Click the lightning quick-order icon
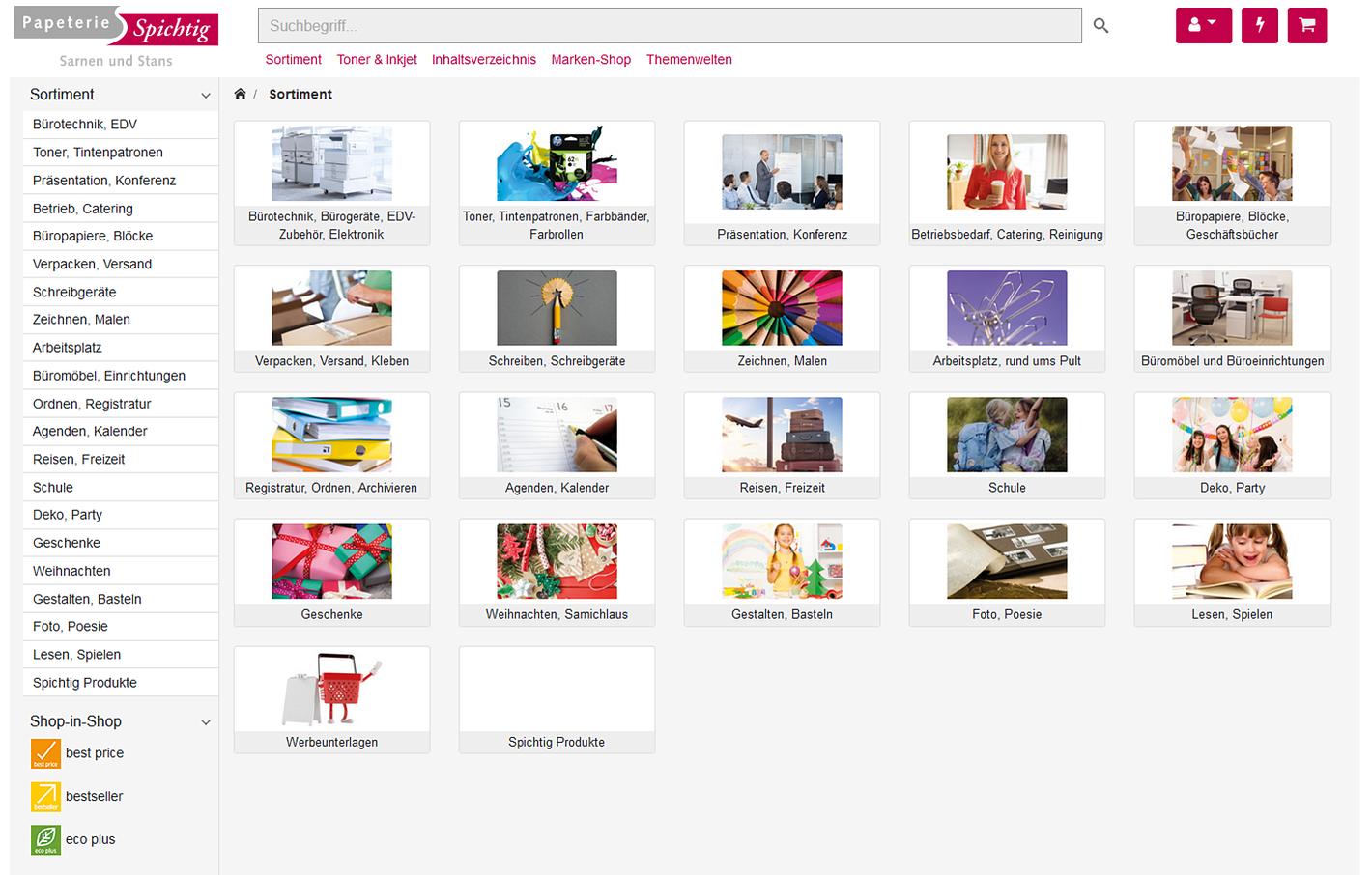 [1259, 25]
